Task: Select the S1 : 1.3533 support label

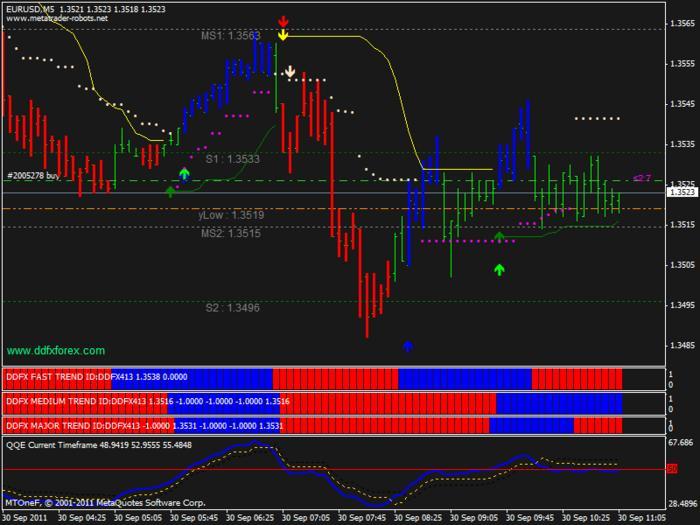Action: click(232, 159)
